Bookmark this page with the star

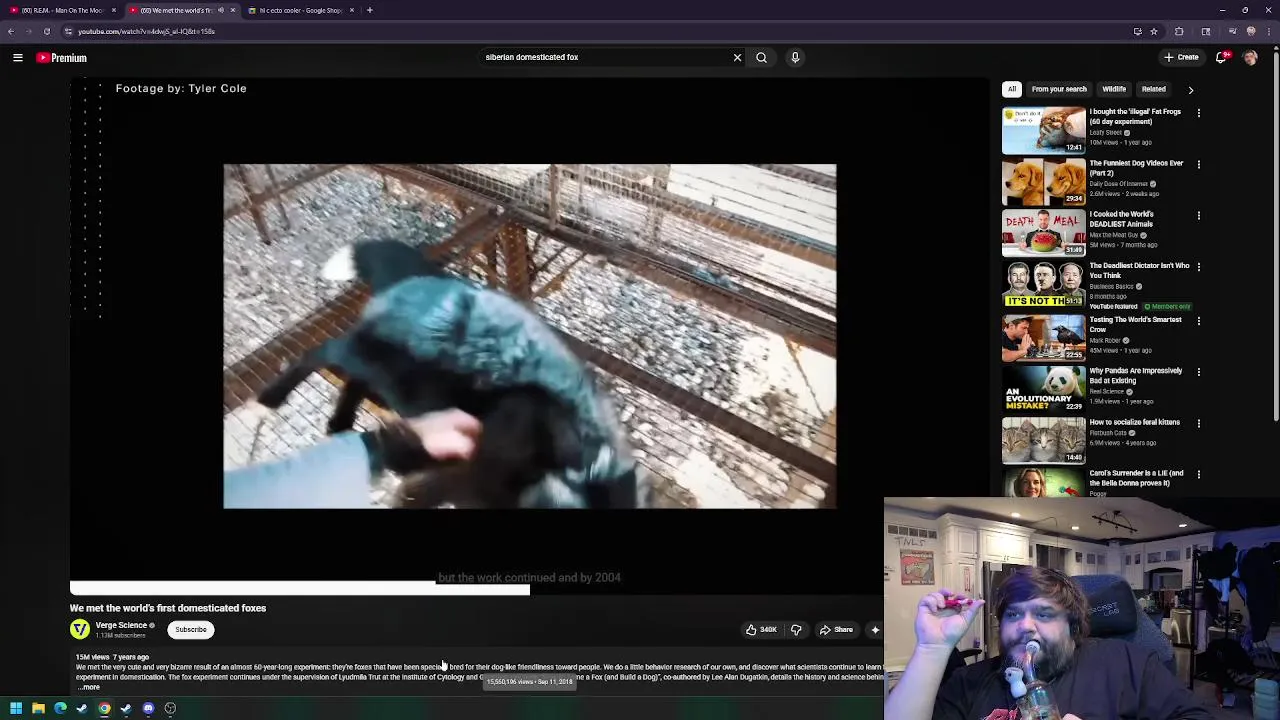(x=1153, y=31)
